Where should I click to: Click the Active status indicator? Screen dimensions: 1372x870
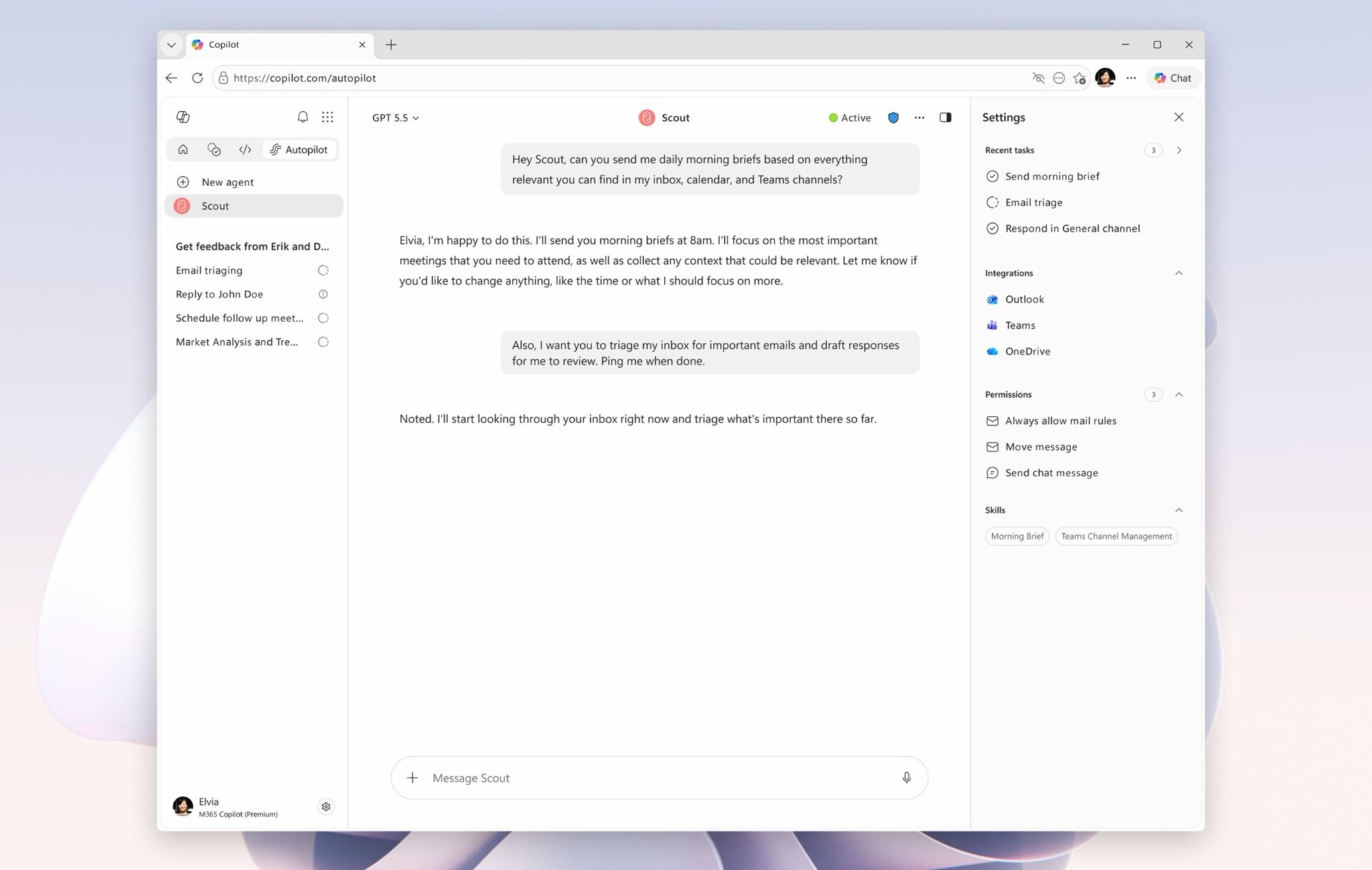click(x=849, y=118)
